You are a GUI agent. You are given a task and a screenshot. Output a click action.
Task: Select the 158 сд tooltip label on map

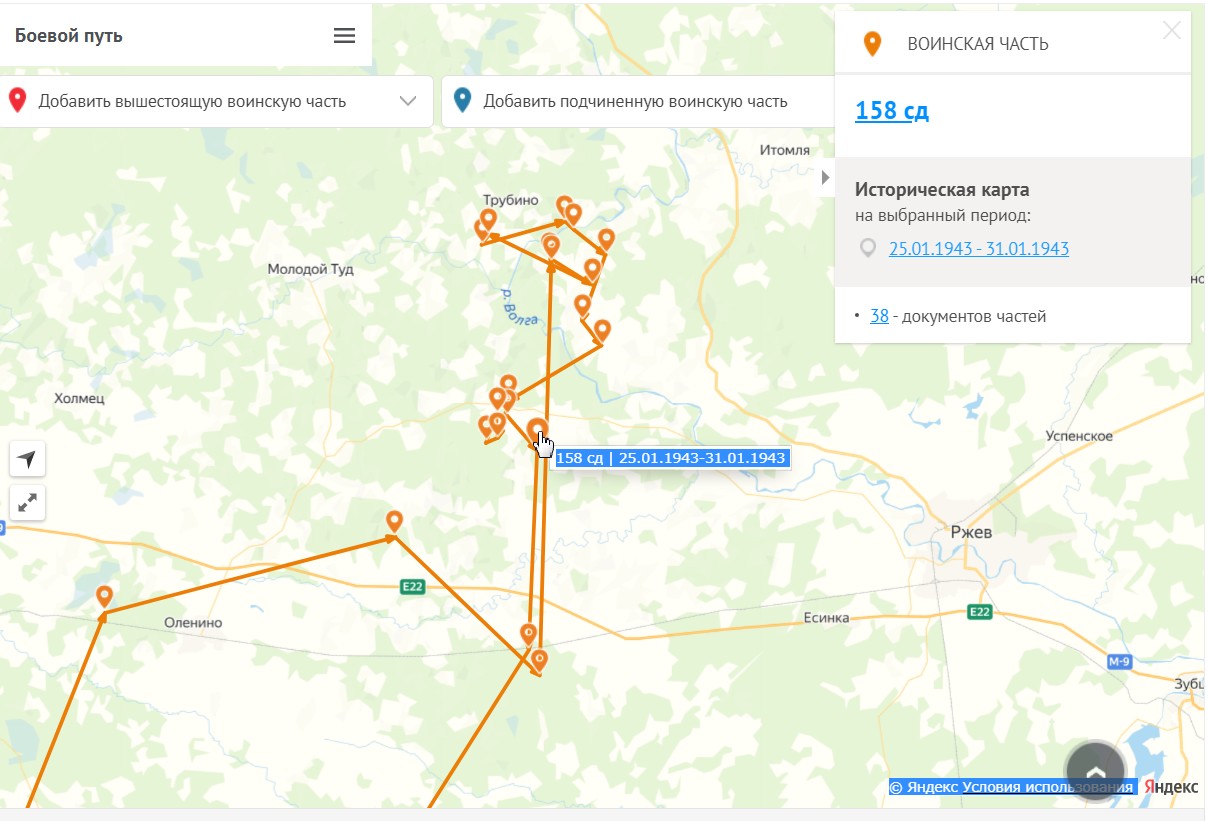click(x=671, y=458)
